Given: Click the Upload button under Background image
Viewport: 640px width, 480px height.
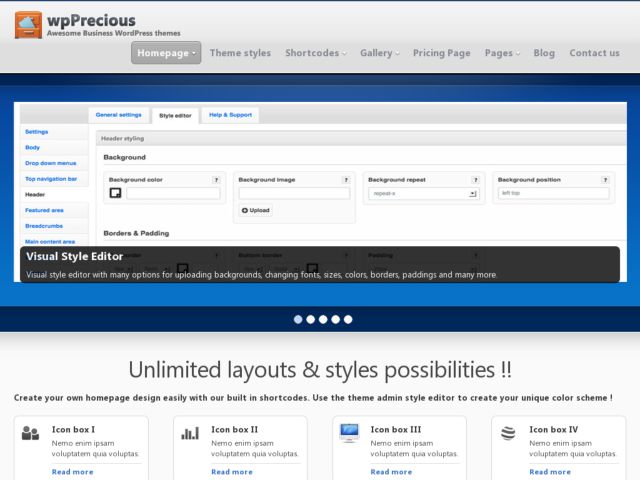Looking at the screenshot, I should coord(256,210).
